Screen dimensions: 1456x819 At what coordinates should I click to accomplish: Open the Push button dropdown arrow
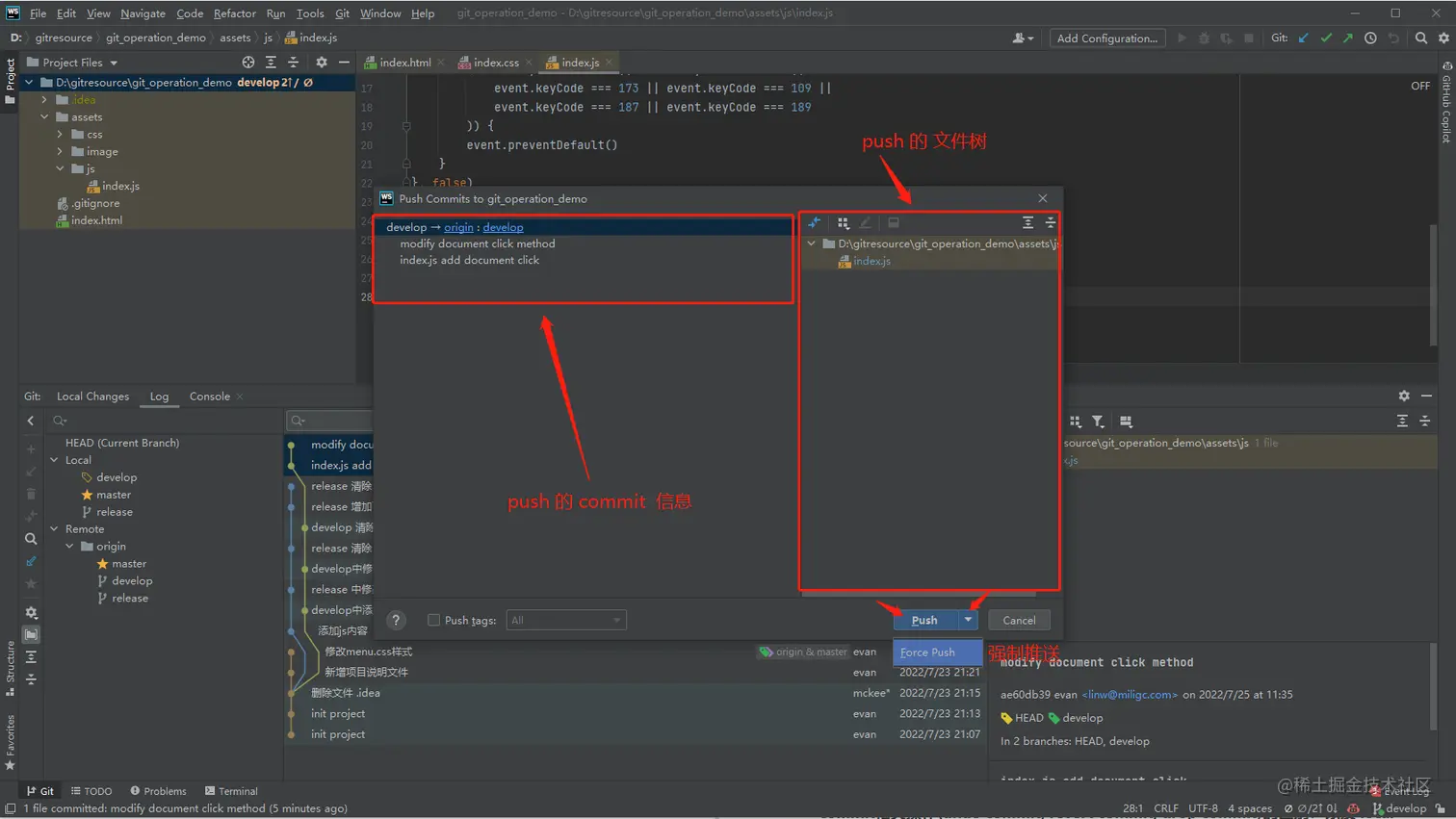tap(968, 620)
